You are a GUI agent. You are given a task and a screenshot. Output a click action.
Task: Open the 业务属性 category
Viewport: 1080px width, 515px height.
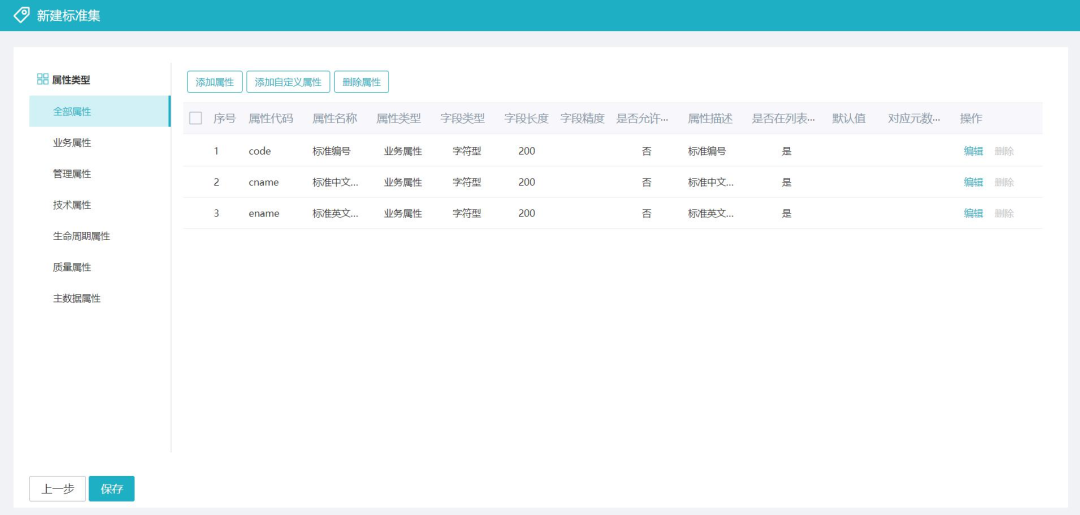pos(72,142)
